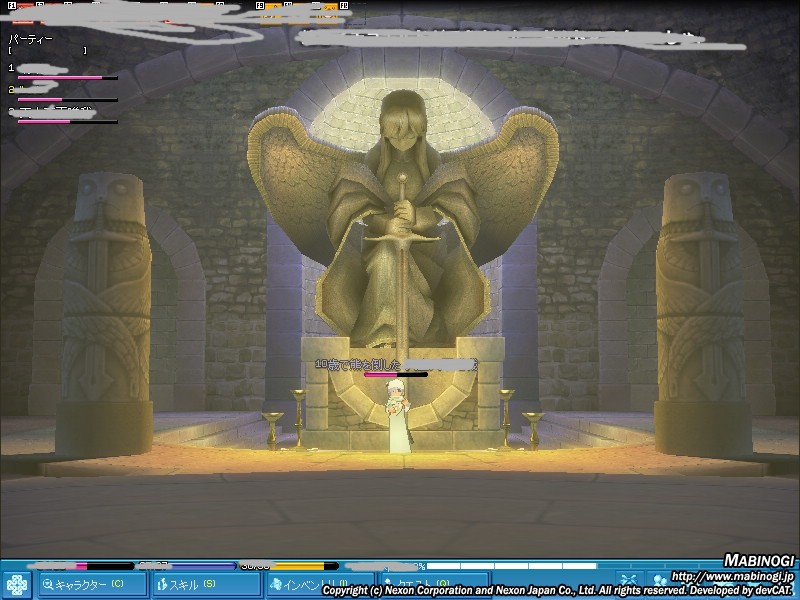Click the パーティー party header
The height and width of the screenshot is (600, 800).
coord(31,39)
